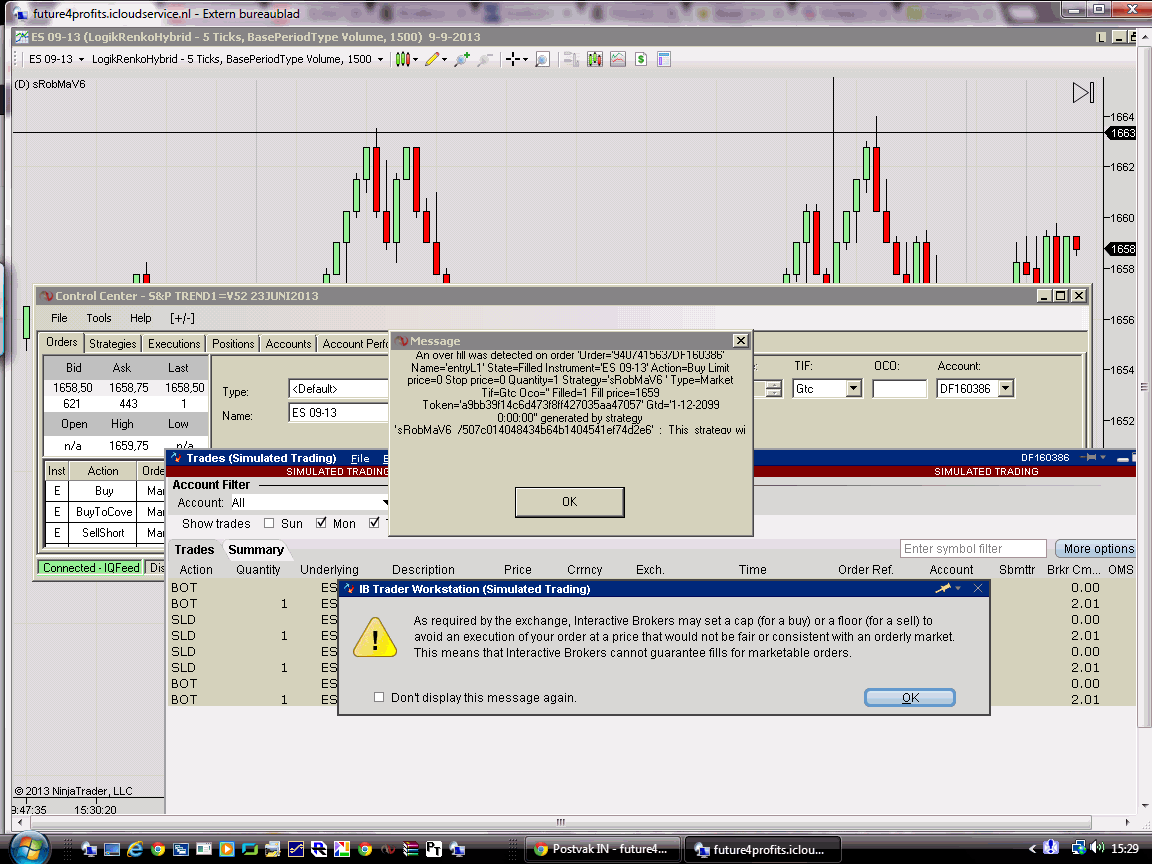The image size is (1152, 864).
Task: Select the pencil drawing tools icon
Action: tap(431, 59)
